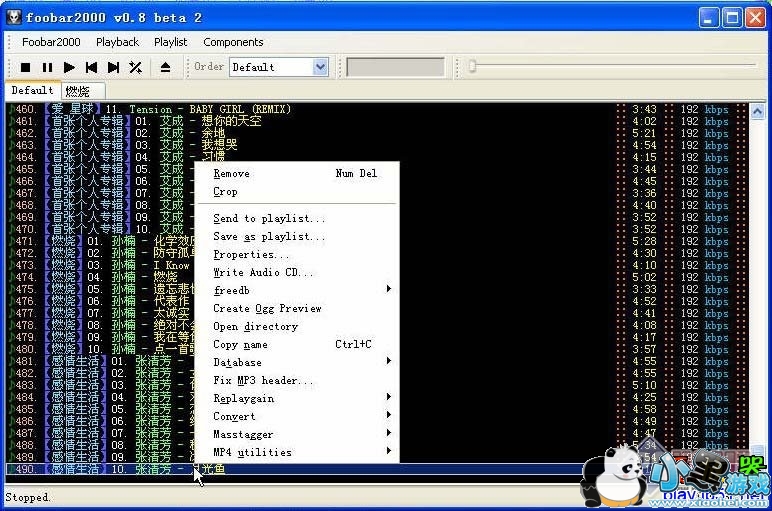This screenshot has width=772, height=511.
Task: Click the Stop playback button
Action: (x=26, y=67)
